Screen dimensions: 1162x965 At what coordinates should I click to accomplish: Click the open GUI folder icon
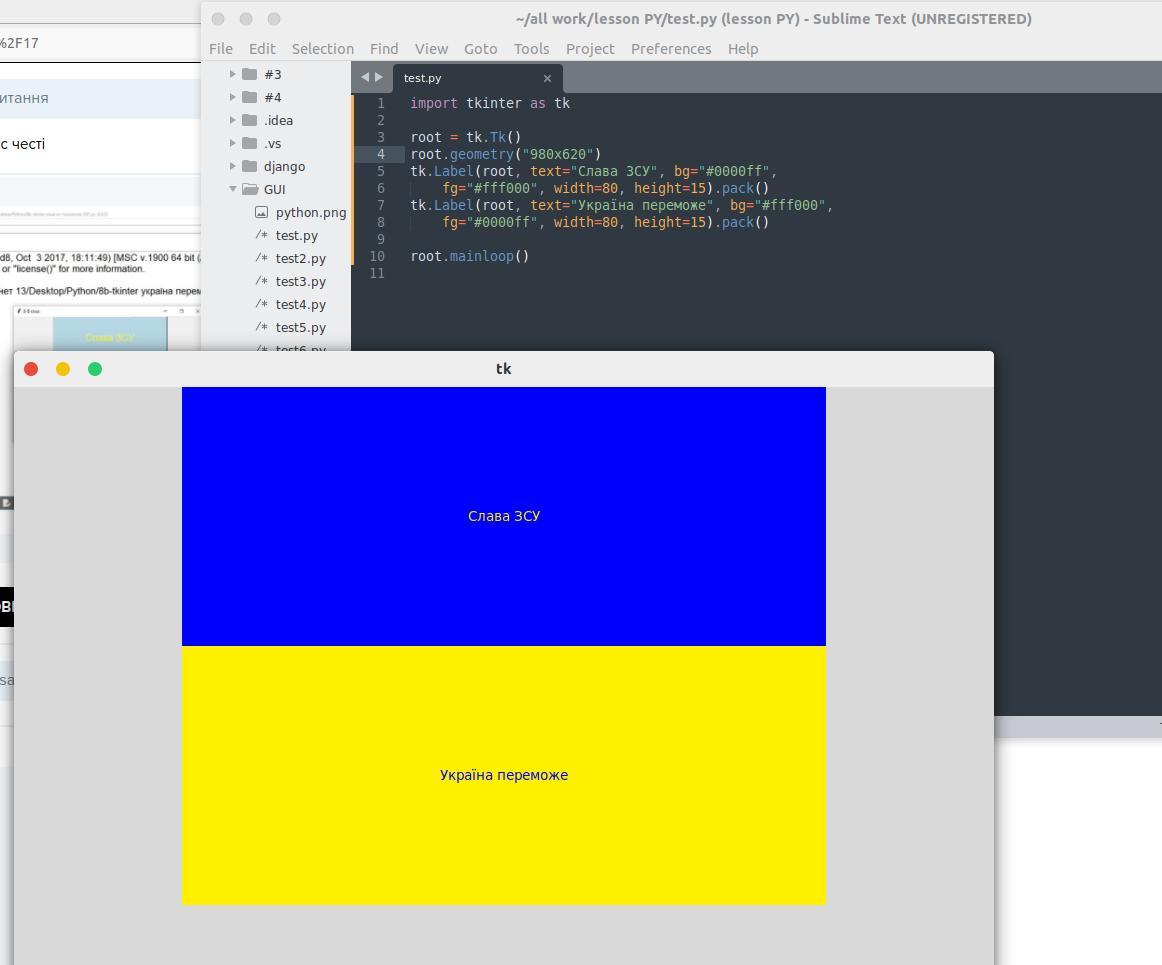coord(250,189)
